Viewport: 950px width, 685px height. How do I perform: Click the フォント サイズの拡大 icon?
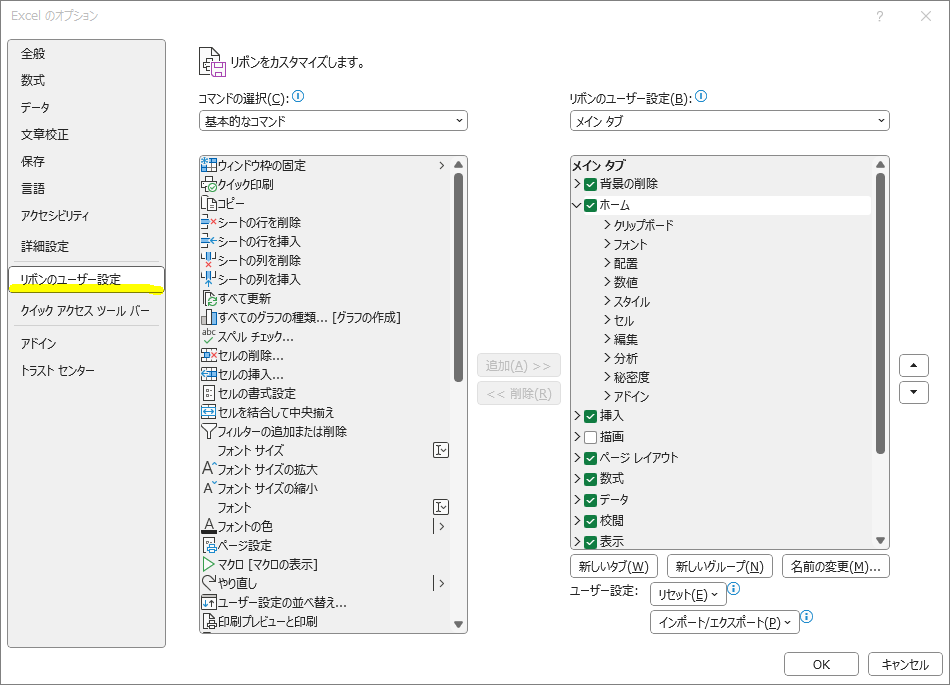tap(208, 469)
